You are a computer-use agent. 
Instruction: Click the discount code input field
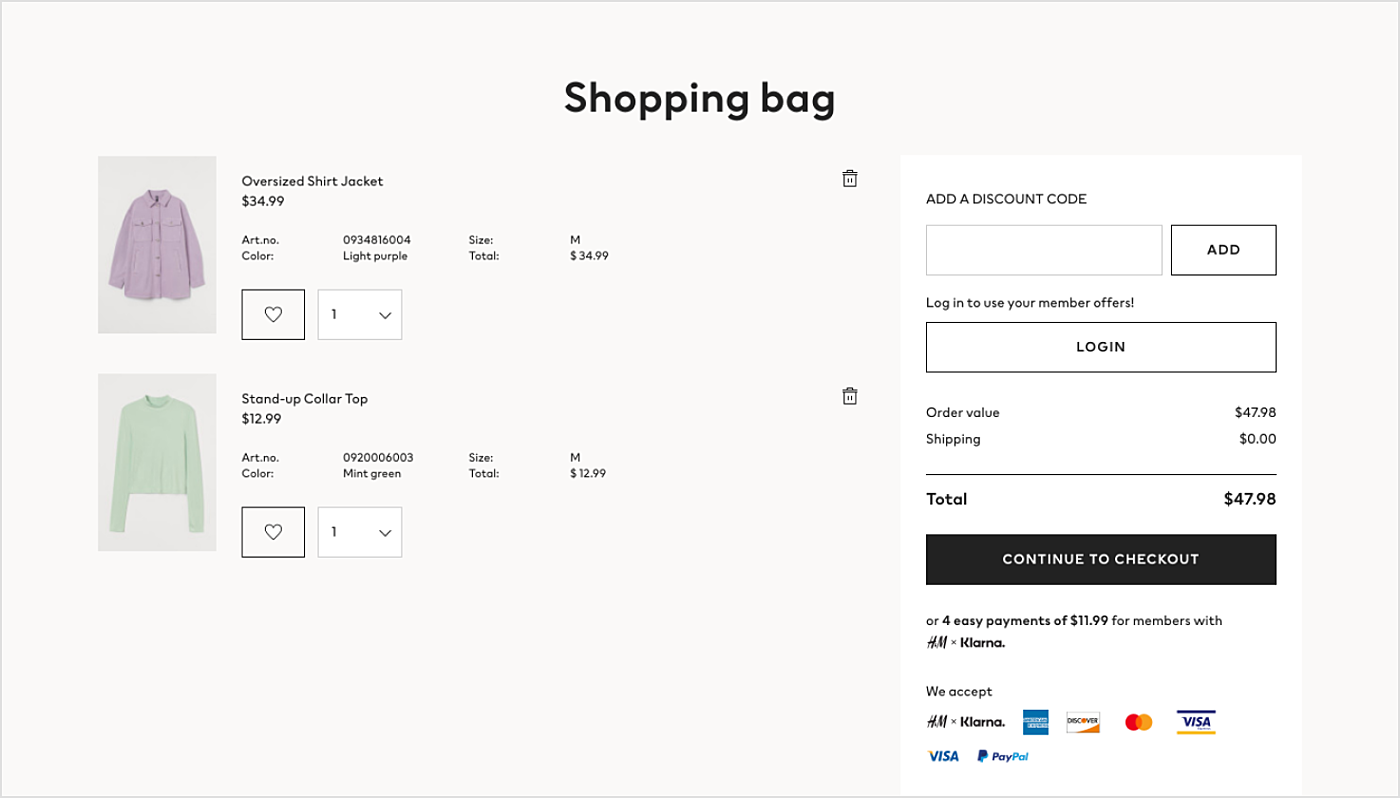[1044, 250]
